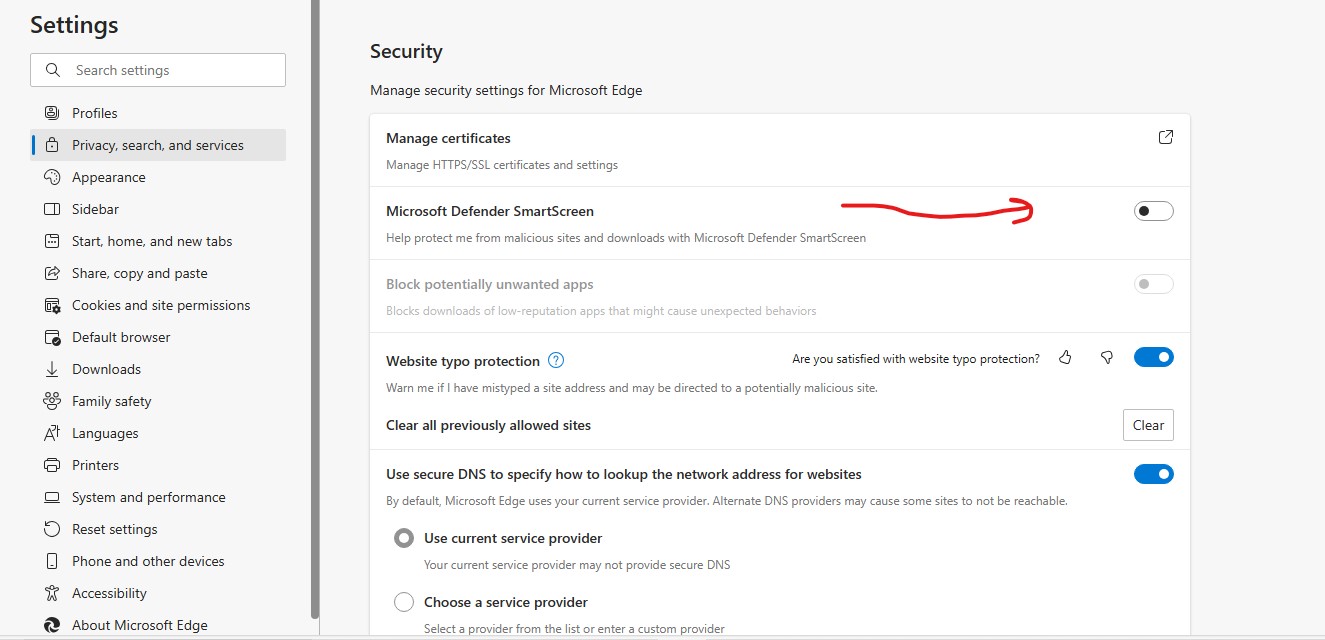Open the Profiles settings page

158,113
